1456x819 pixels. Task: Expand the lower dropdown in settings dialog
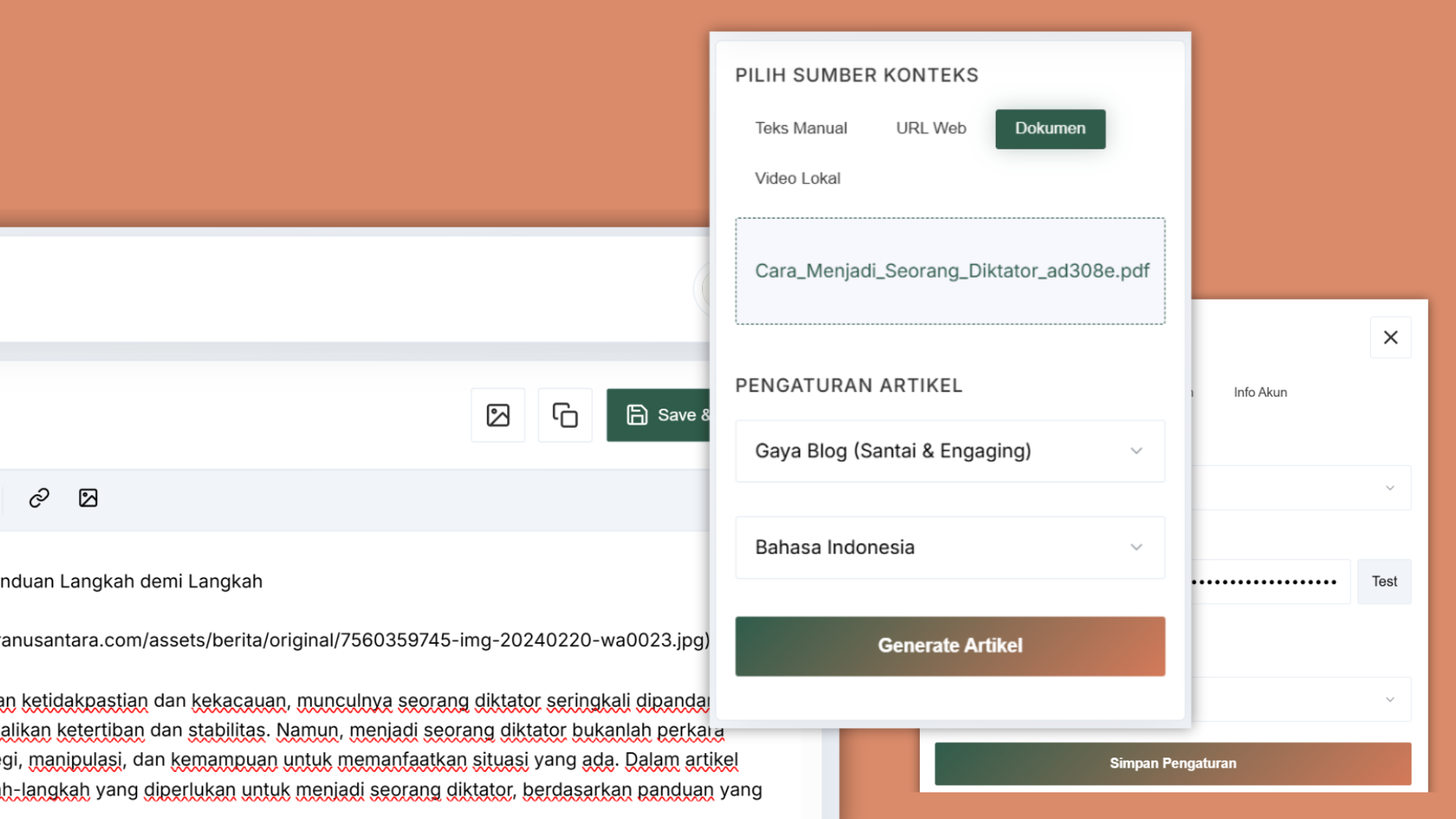pos(1301,699)
